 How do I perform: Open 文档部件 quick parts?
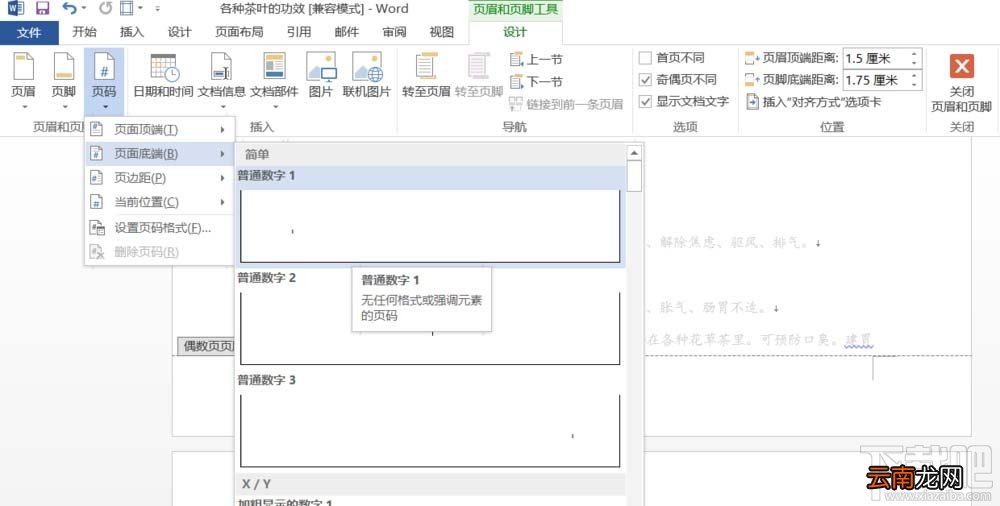[x=274, y=81]
